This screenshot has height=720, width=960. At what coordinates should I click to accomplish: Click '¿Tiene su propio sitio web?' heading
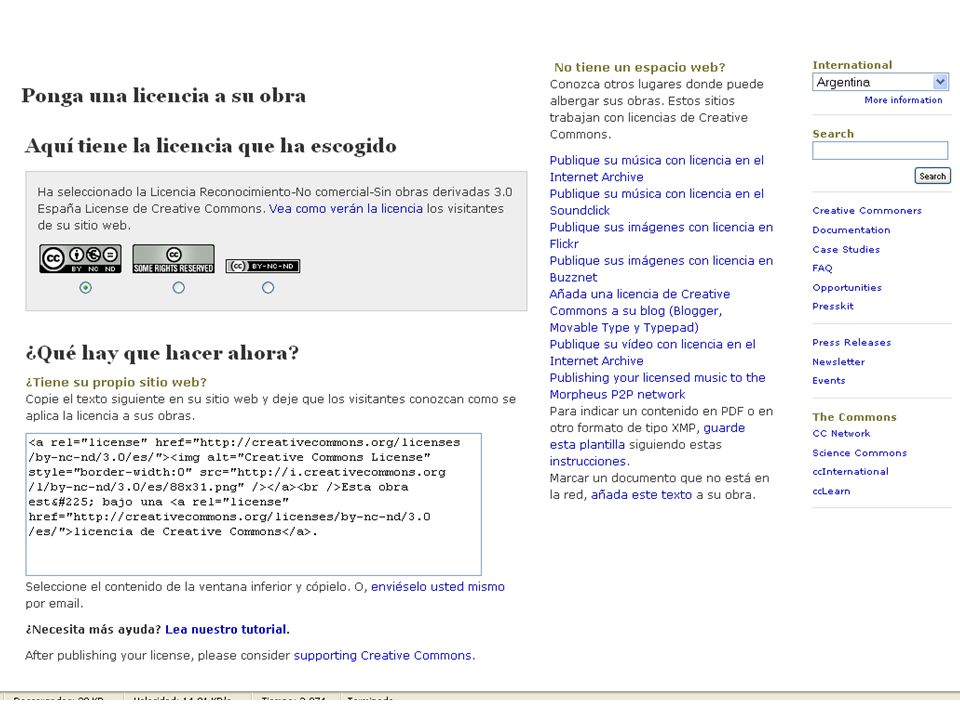coord(116,382)
